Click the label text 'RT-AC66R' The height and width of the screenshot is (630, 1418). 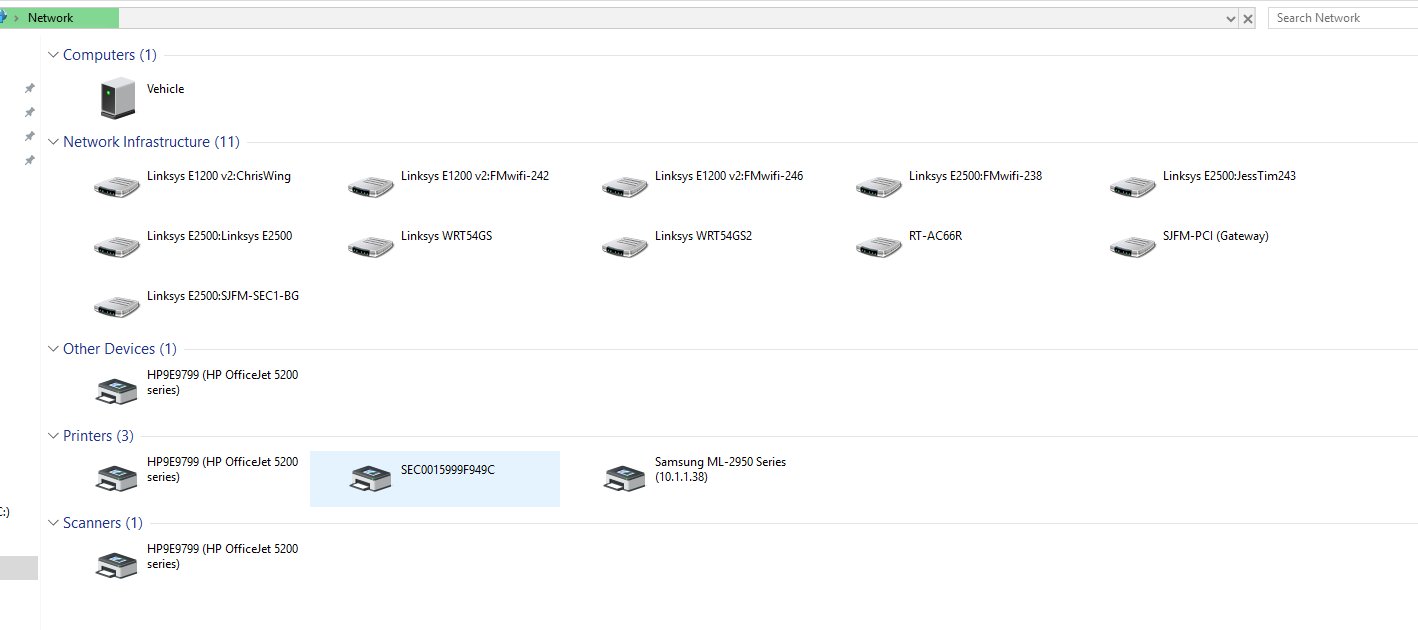(935, 236)
